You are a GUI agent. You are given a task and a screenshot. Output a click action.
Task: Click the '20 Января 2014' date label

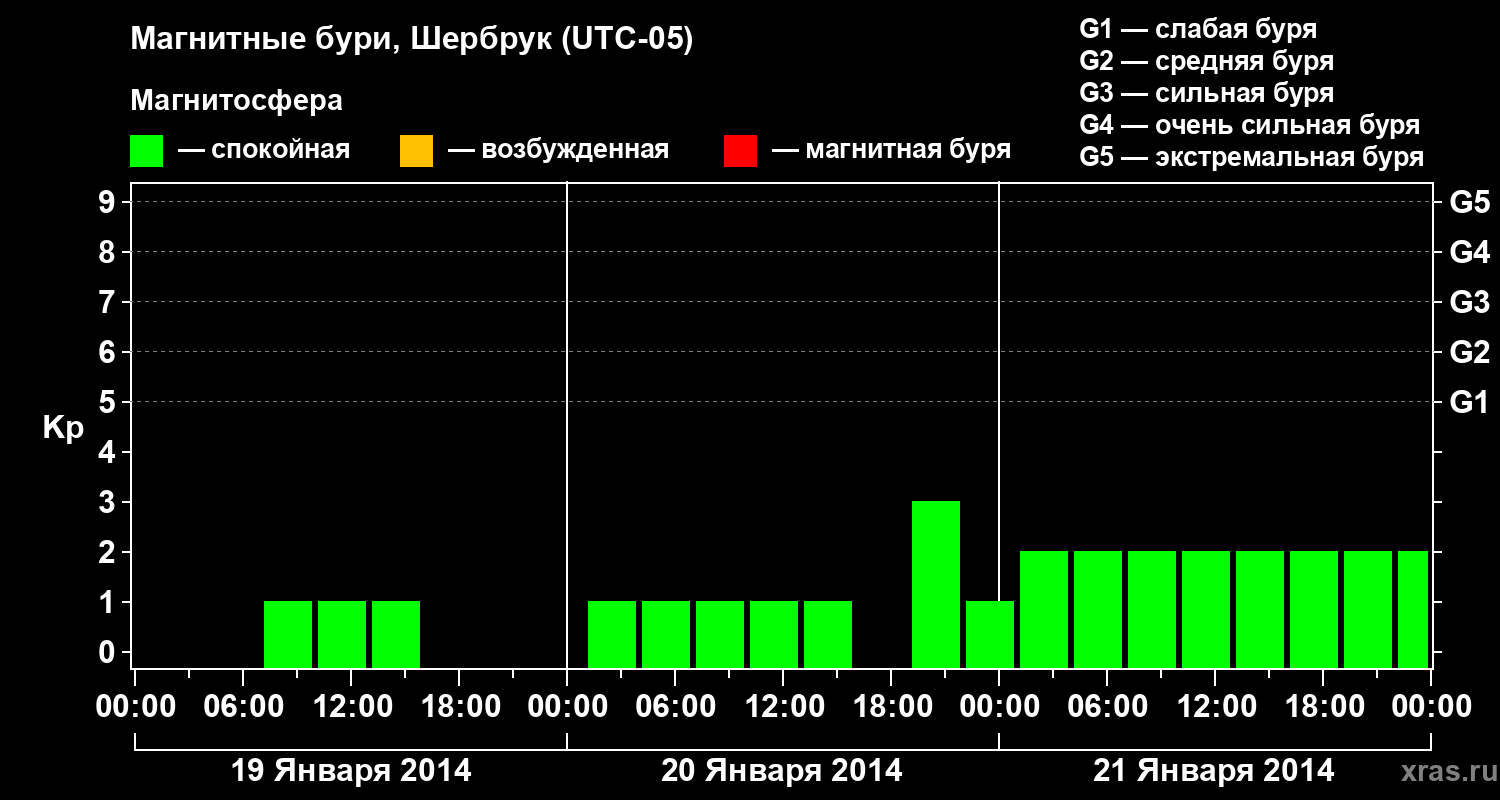tap(782, 771)
